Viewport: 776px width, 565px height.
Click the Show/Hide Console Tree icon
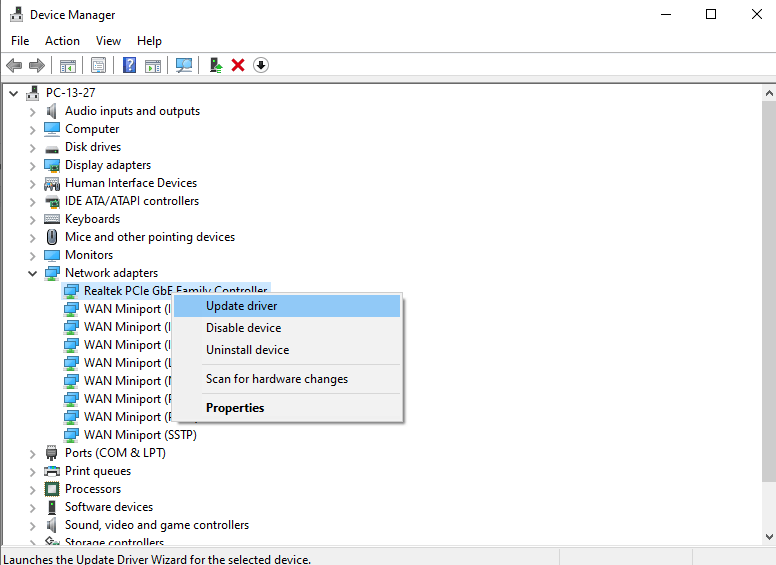tap(68, 65)
